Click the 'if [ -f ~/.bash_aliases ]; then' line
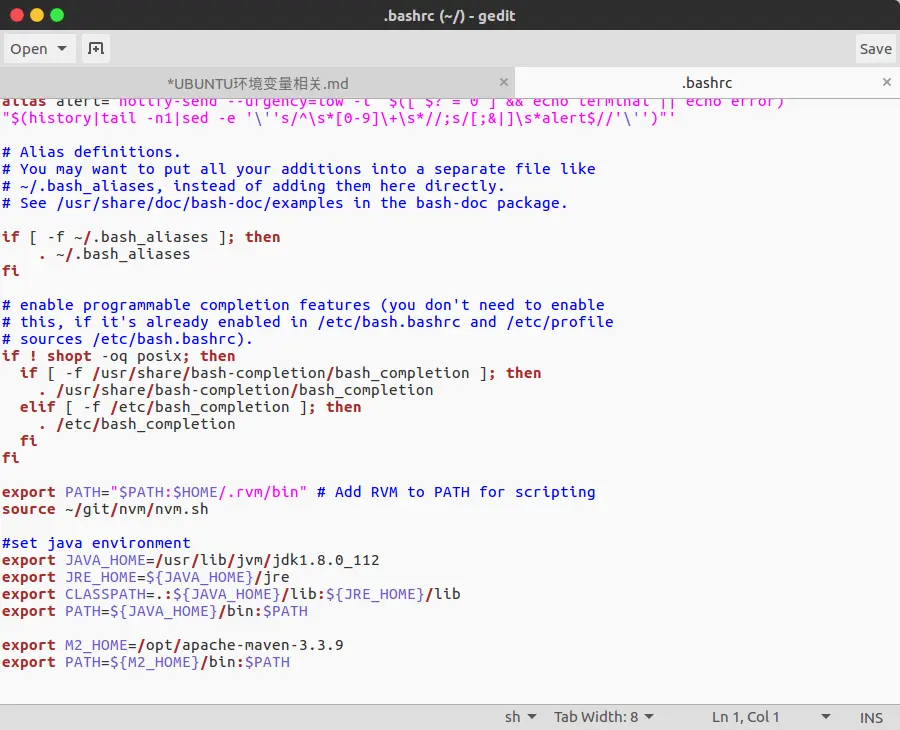 [x=141, y=237]
